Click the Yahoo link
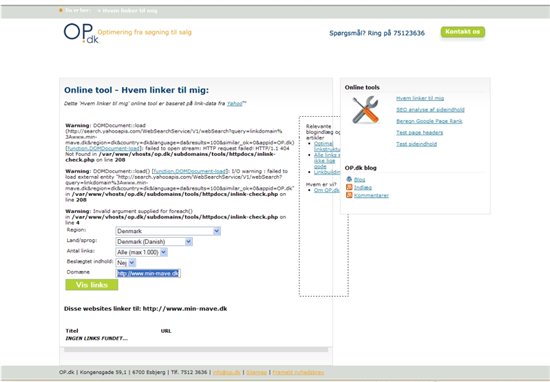Screen dimensions: 550x382 coord(235,103)
